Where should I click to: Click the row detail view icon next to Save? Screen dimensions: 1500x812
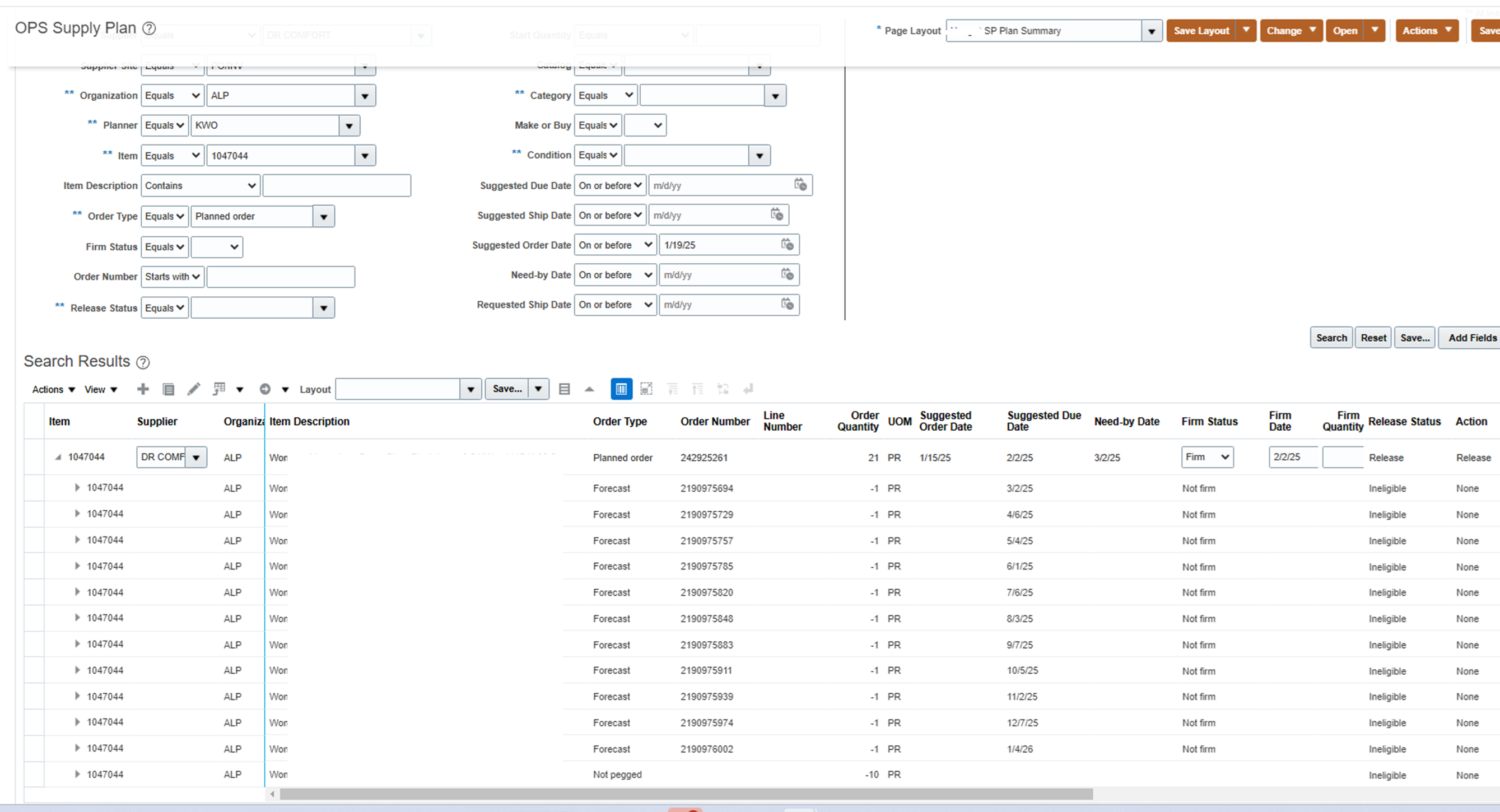pyautogui.click(x=564, y=389)
